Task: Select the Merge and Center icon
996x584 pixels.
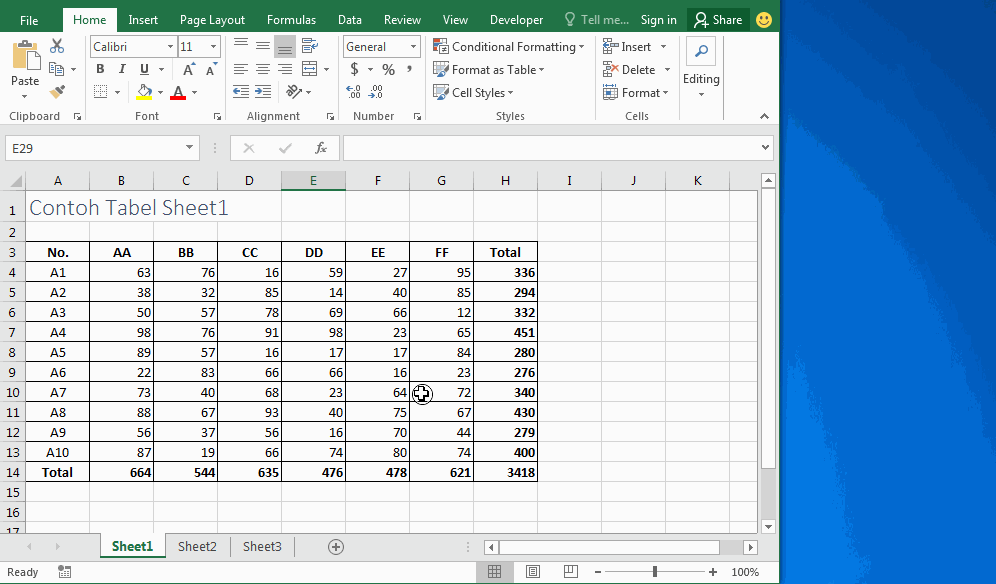Action: tap(310, 69)
